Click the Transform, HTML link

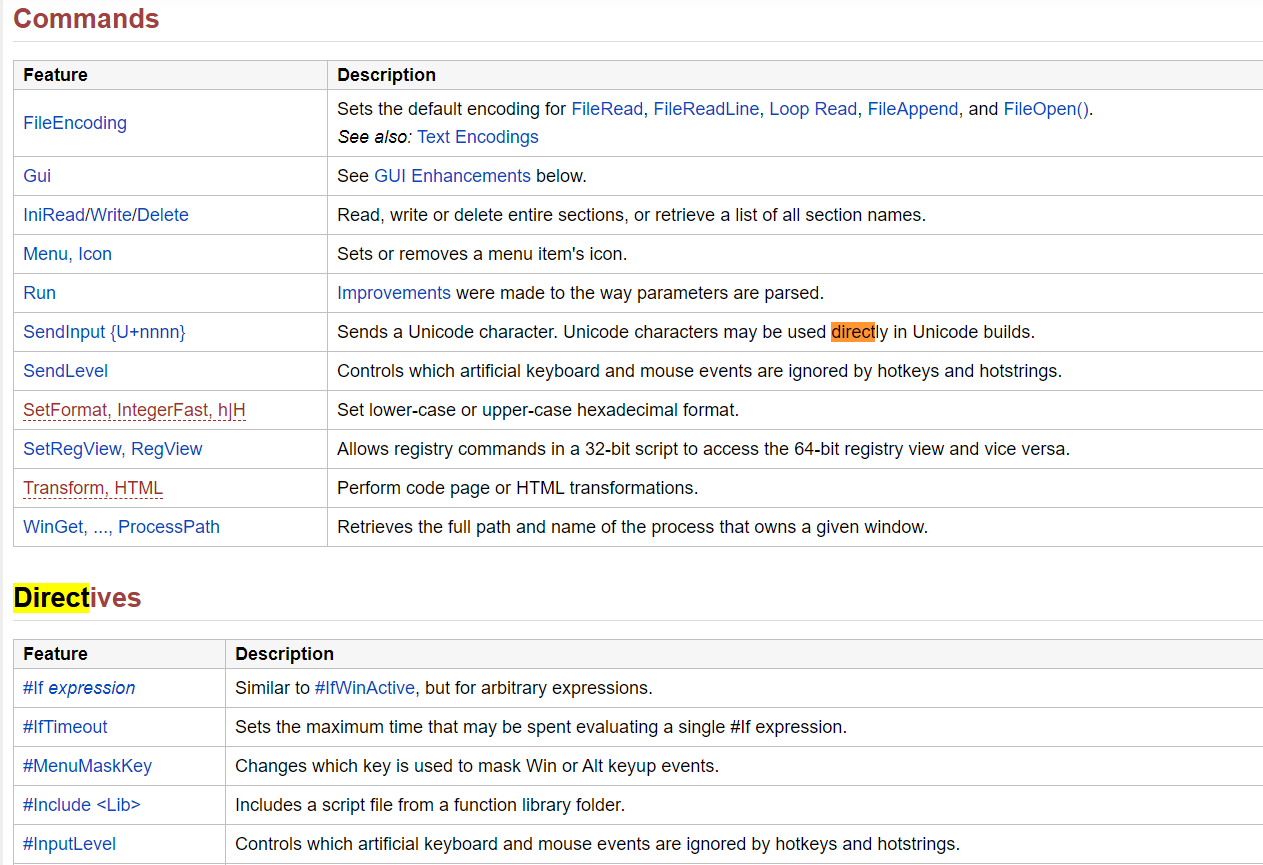93,488
